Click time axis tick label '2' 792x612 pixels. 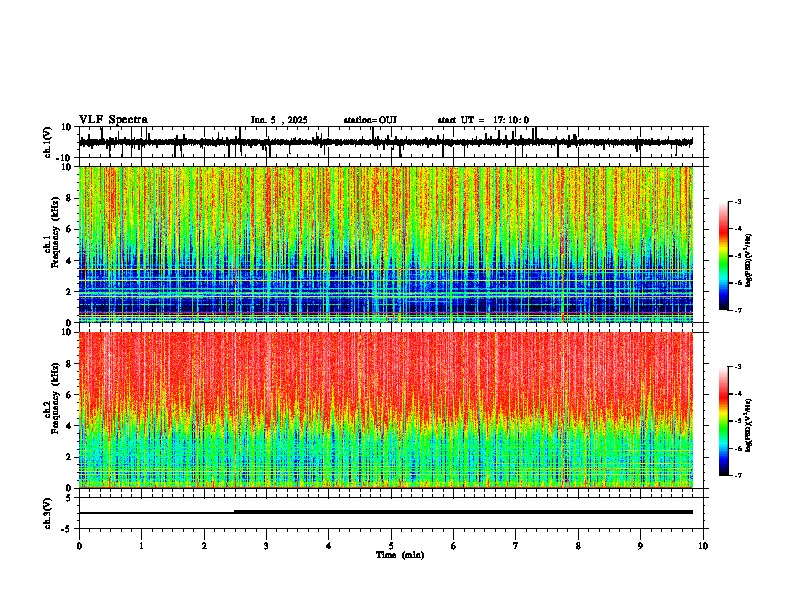coord(204,546)
